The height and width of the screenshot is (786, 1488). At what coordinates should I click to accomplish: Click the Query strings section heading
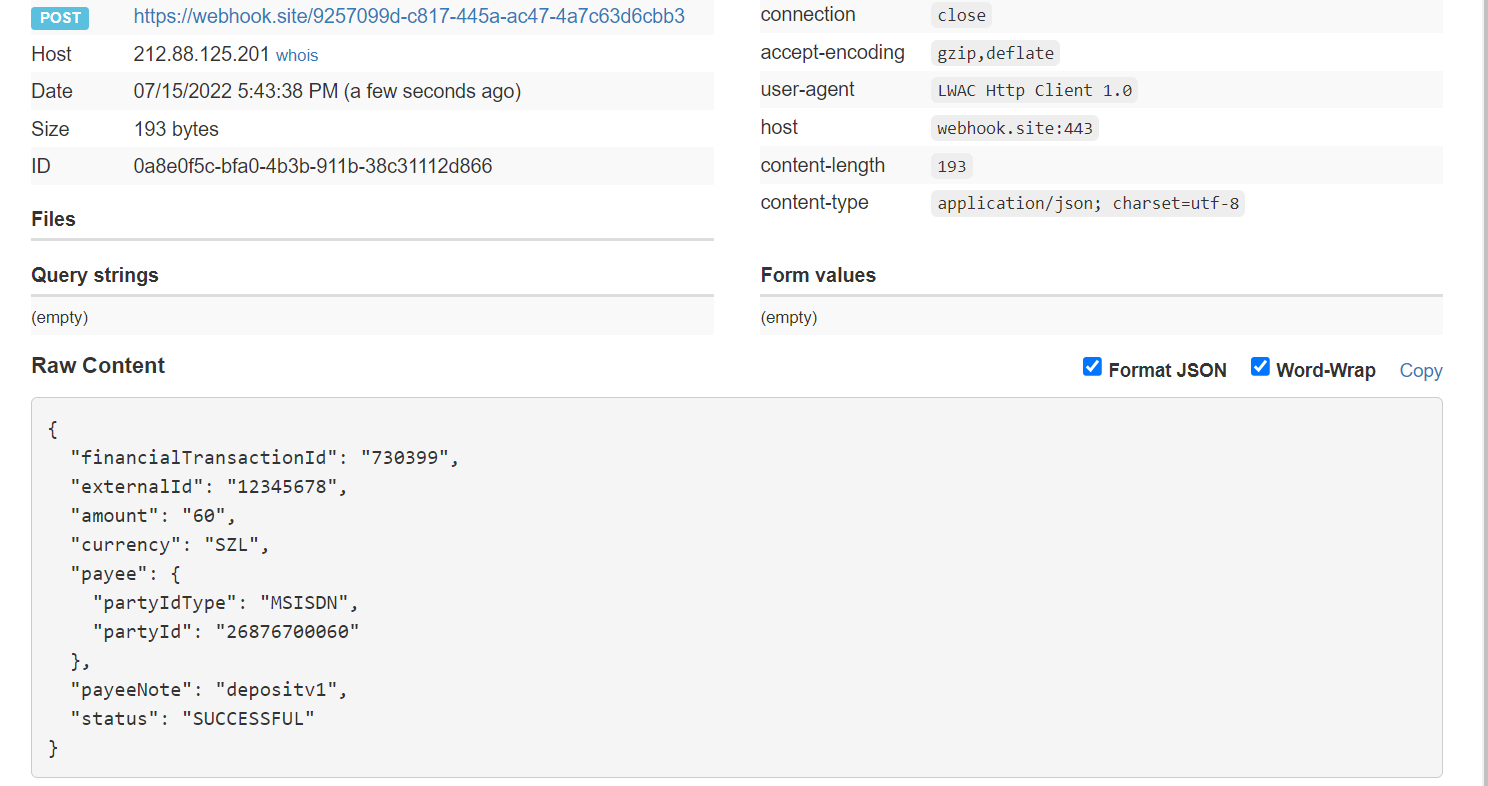[94, 274]
